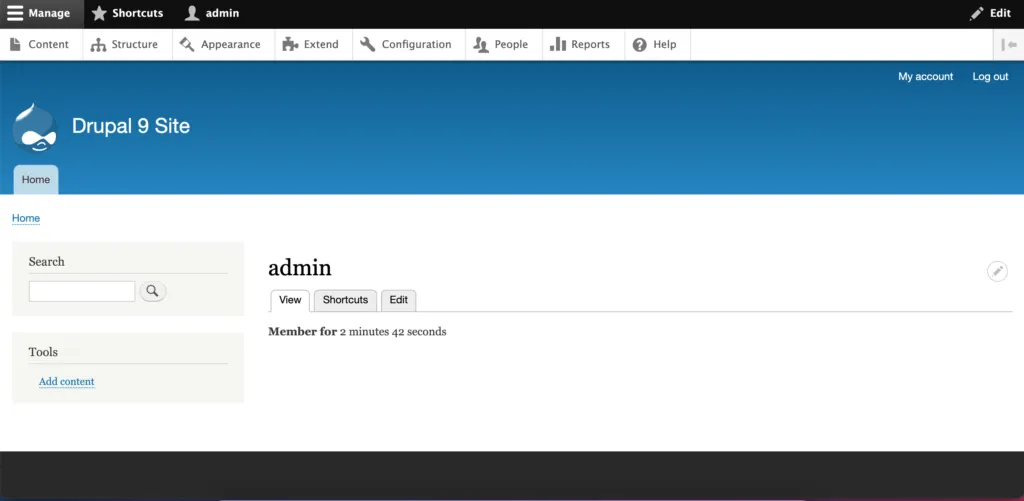Image resolution: width=1024 pixels, height=501 pixels.
Task: Click the 'Member for' label text
Action: pos(302,332)
